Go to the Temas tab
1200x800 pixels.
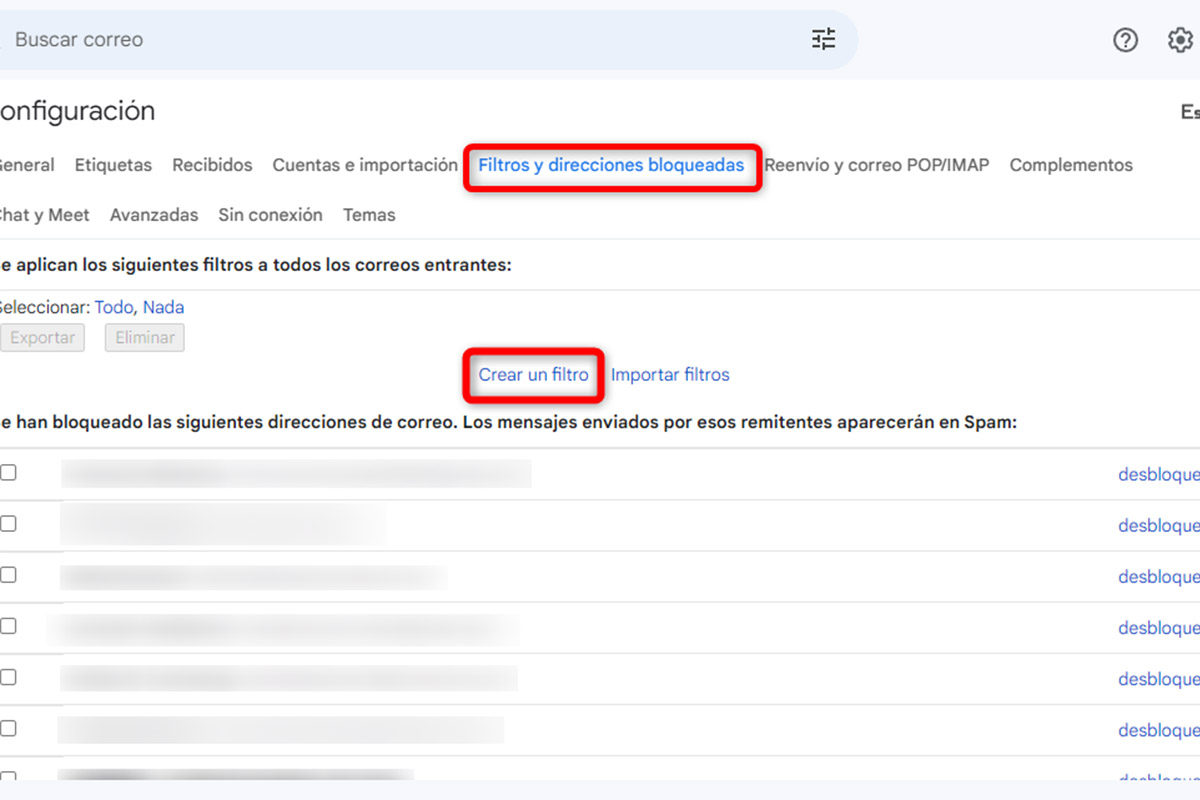[369, 215]
